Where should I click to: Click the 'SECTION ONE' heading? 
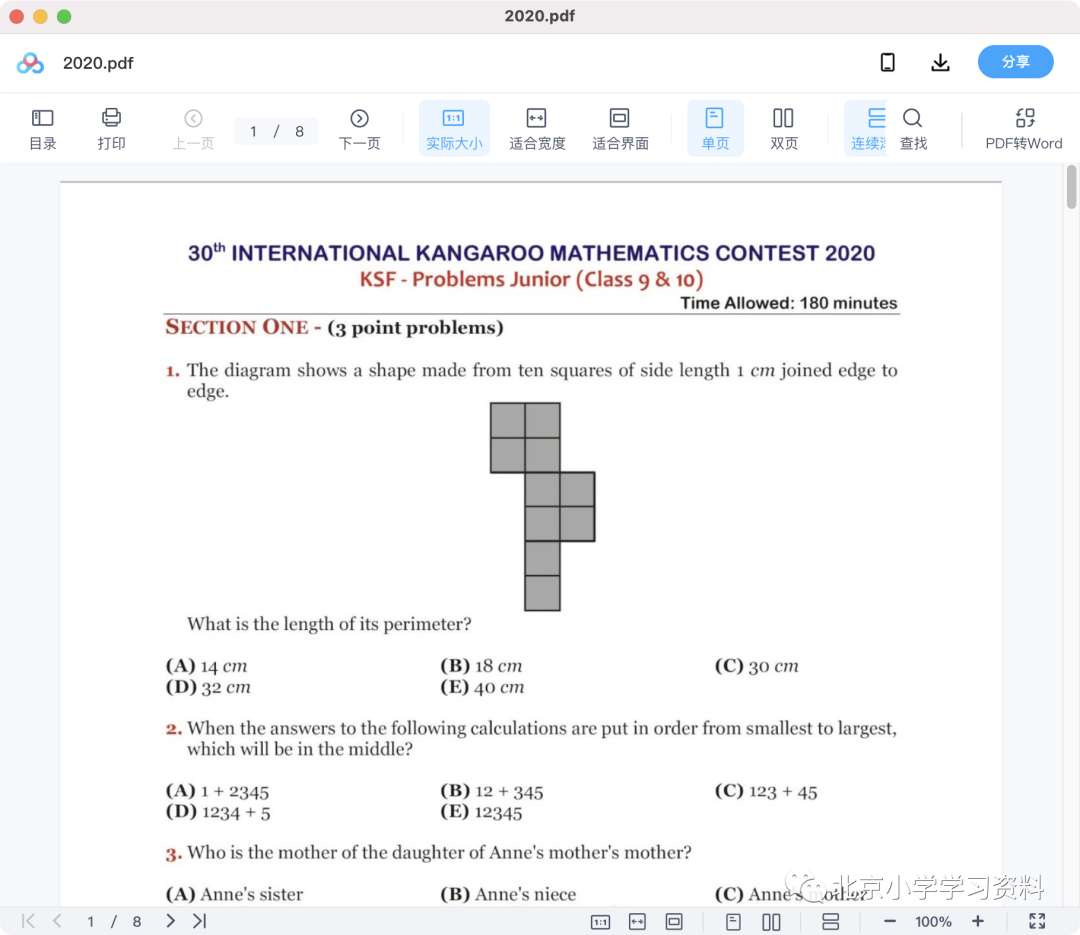[x=236, y=327]
